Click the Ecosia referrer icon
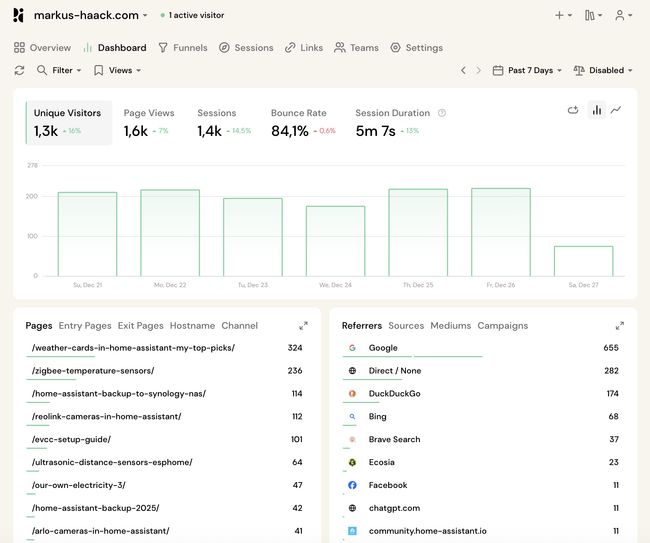The width and height of the screenshot is (650, 543). coord(352,462)
